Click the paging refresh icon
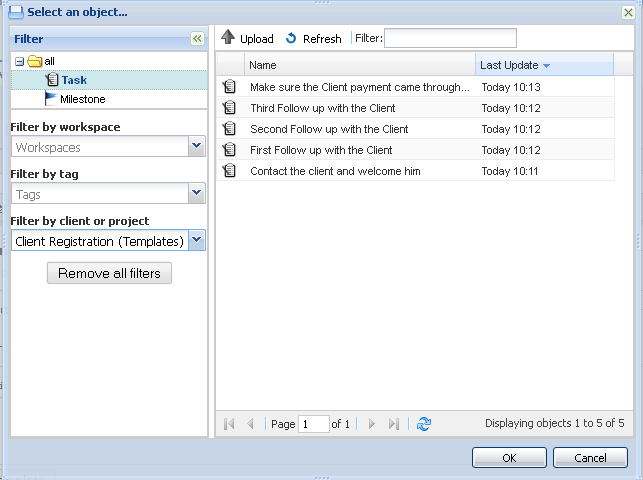The width and height of the screenshot is (643, 480). tap(424, 424)
